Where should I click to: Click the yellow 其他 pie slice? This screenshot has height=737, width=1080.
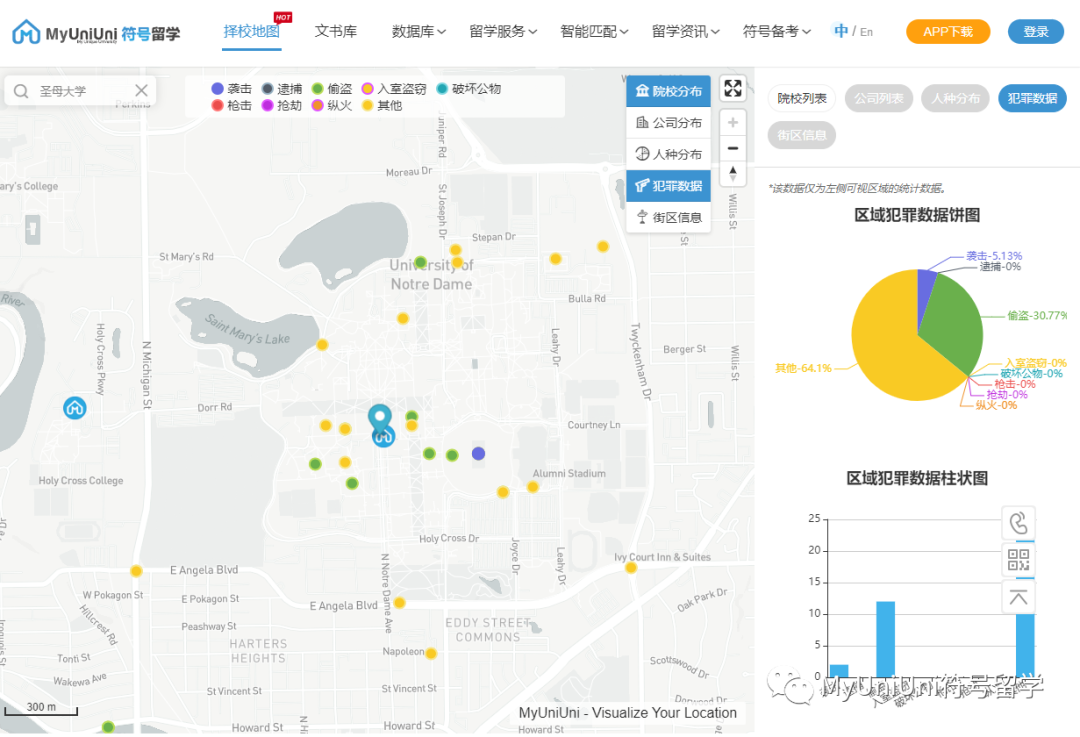pyautogui.click(x=889, y=344)
